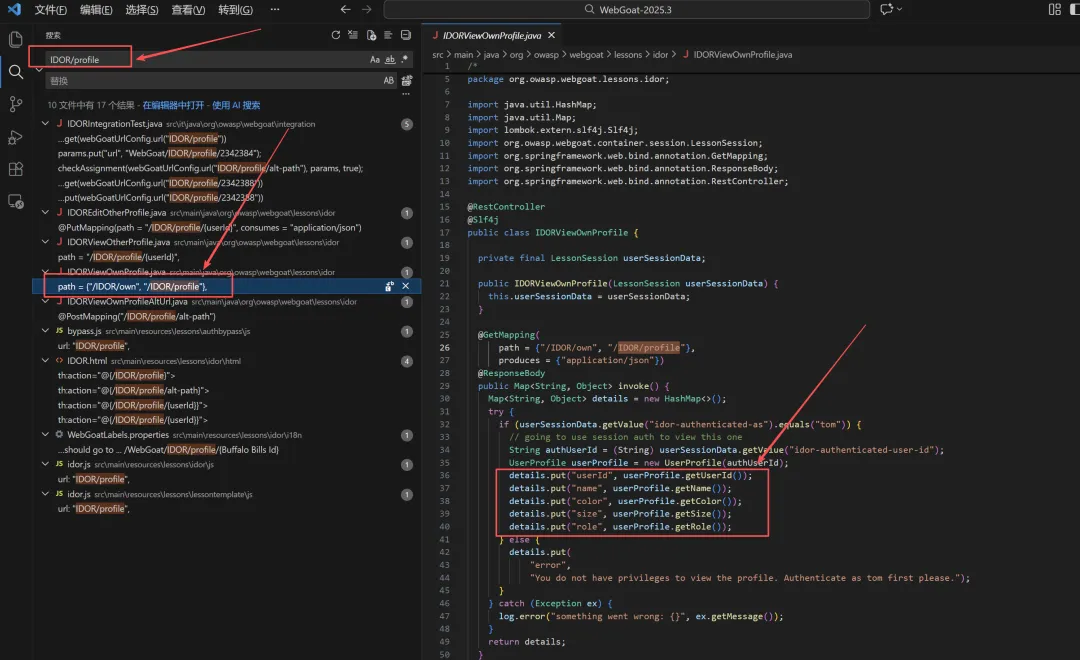The image size is (1080, 660).
Task: Open the Extensions view
Action: point(15,169)
